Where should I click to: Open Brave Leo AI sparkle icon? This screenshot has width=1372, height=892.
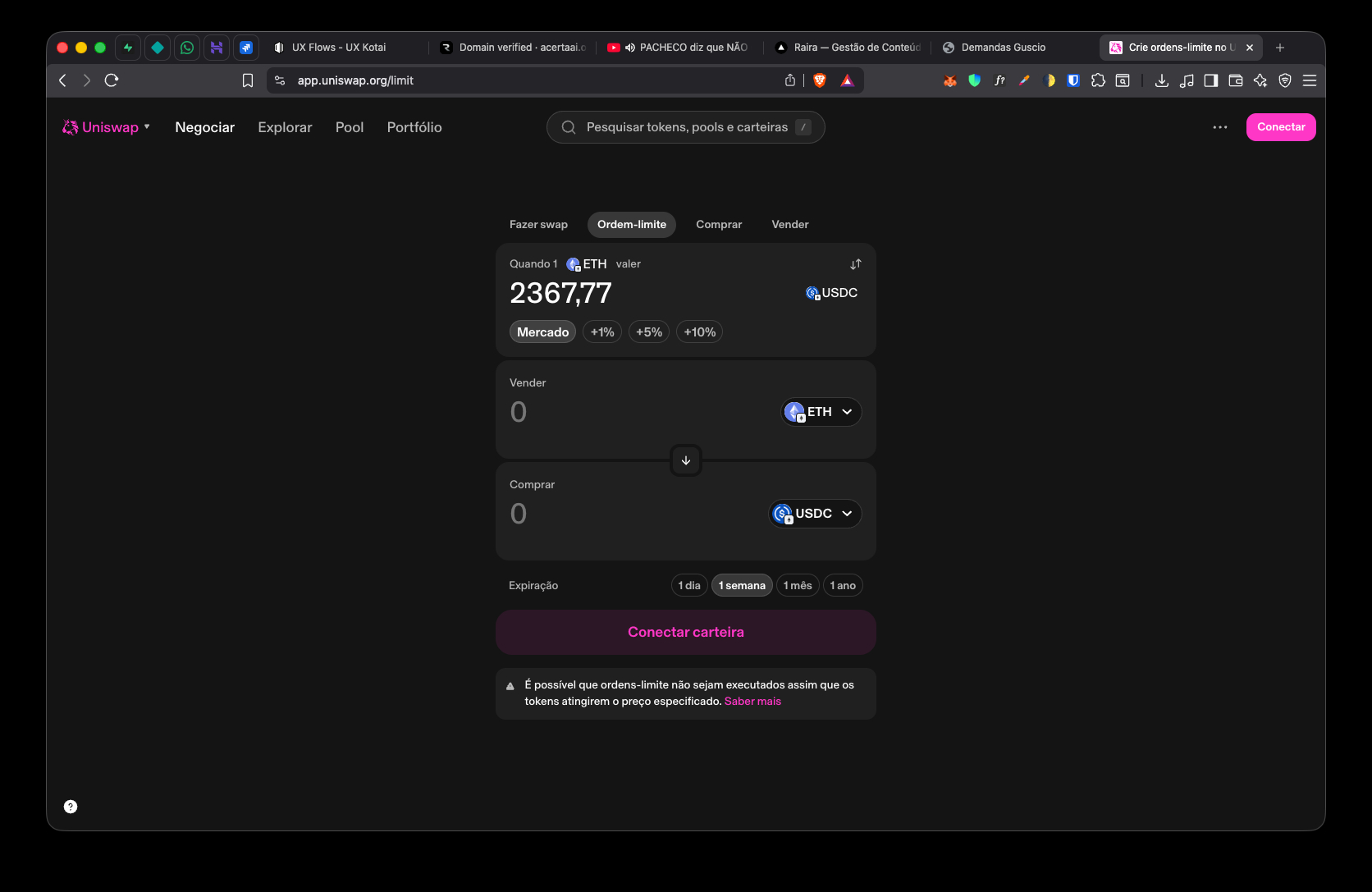(x=1260, y=80)
